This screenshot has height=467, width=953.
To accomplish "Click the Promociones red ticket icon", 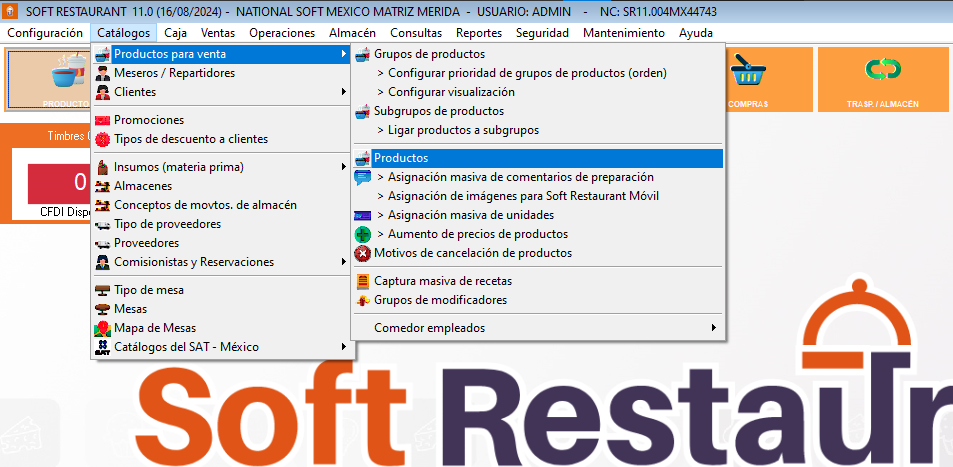I will coord(103,120).
